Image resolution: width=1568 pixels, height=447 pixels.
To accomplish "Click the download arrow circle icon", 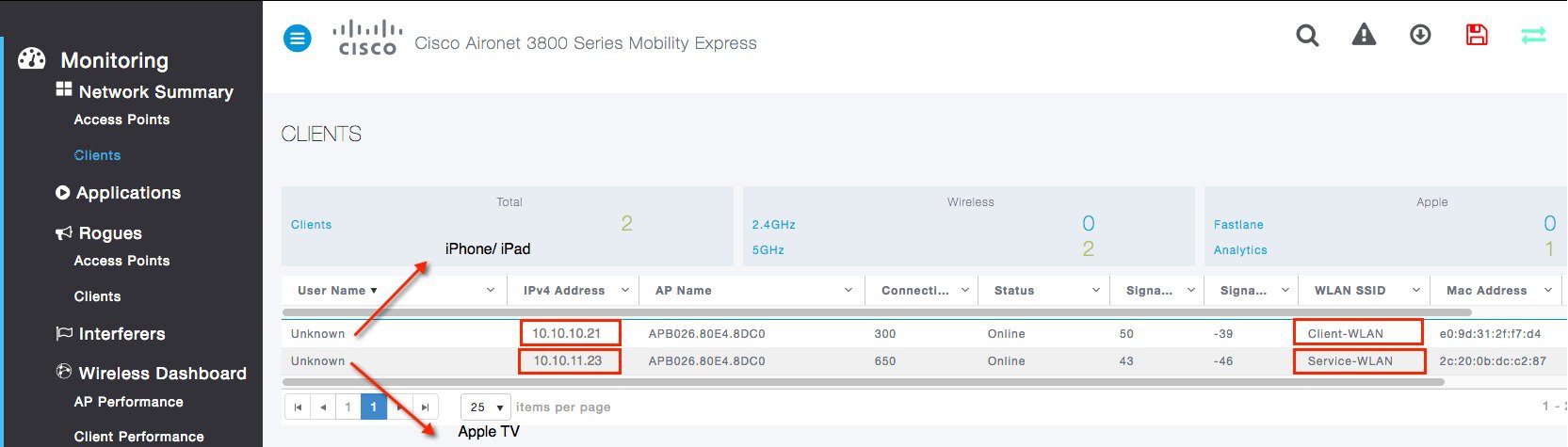I will coord(1420,36).
